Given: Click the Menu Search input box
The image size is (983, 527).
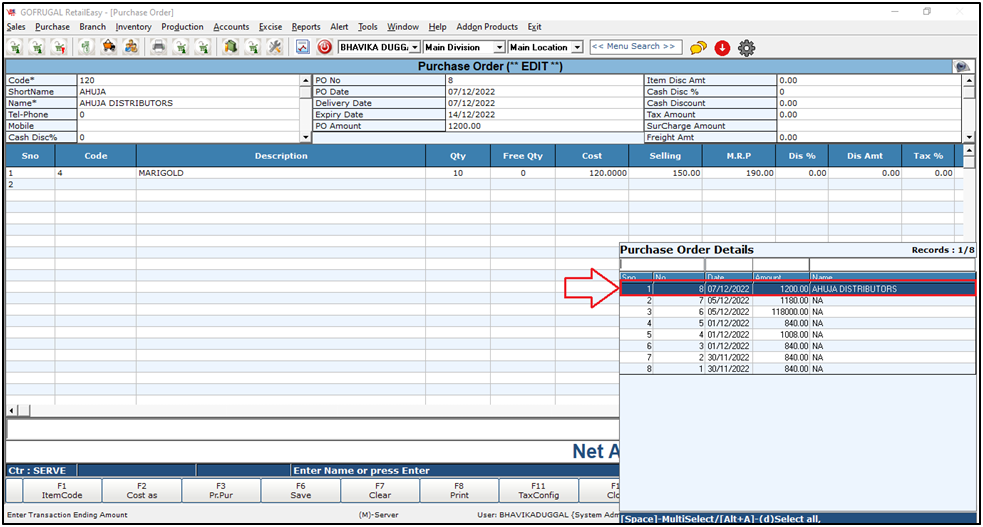Looking at the screenshot, I should [635, 47].
